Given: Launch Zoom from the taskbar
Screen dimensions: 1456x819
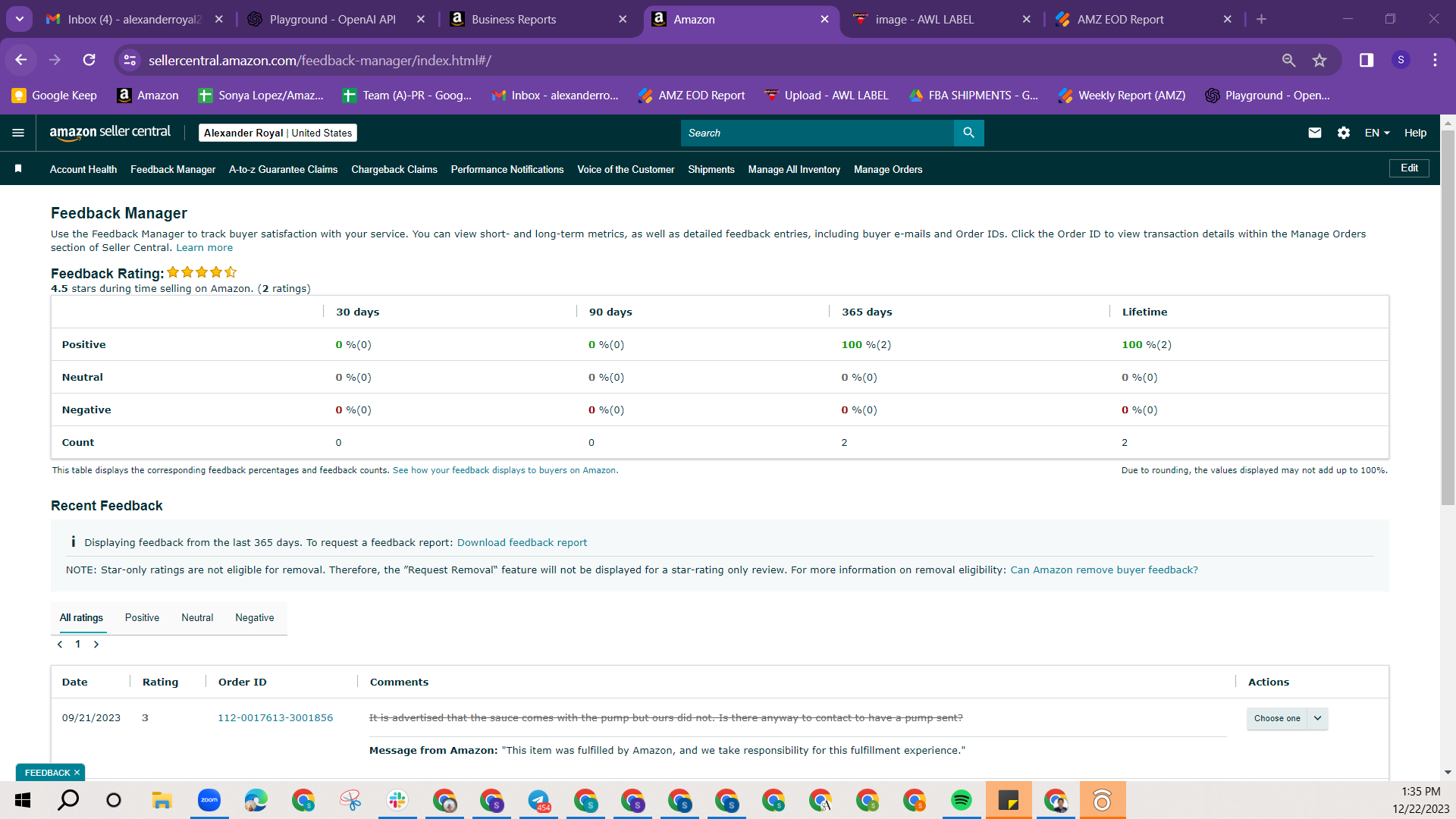Looking at the screenshot, I should pyautogui.click(x=209, y=800).
